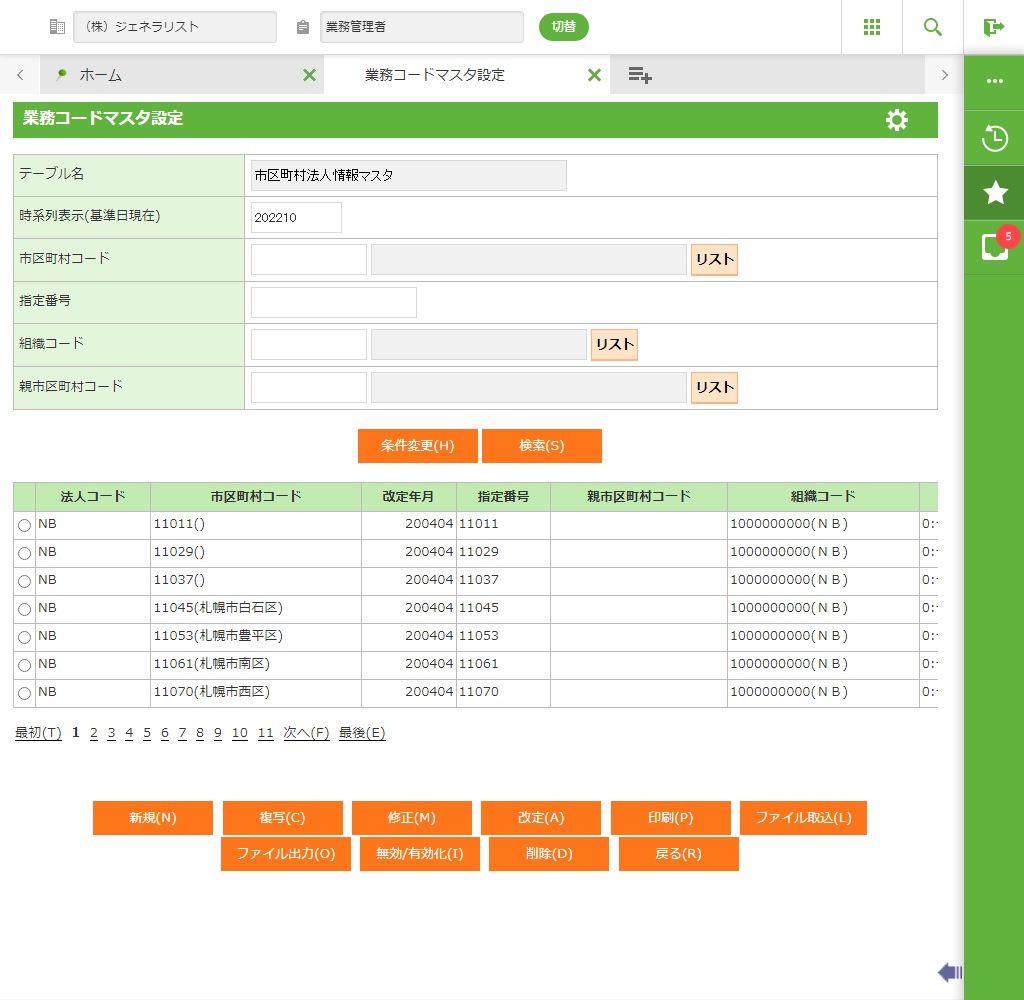
Task: Select radio button for 札幌市白石区 row
Action: click(x=24, y=610)
